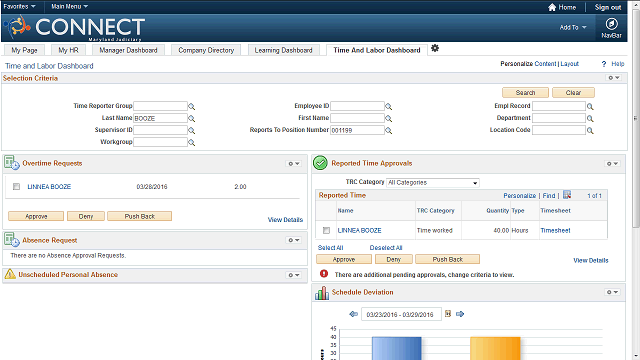Go to previous week arrow

click(353, 314)
